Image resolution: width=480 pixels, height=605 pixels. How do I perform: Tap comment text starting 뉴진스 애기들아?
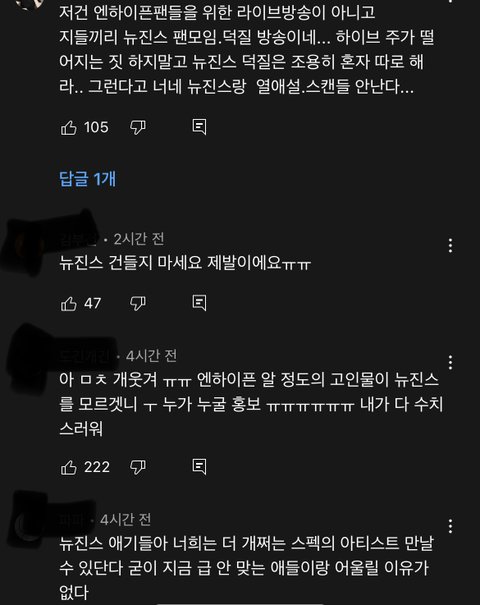247,568
